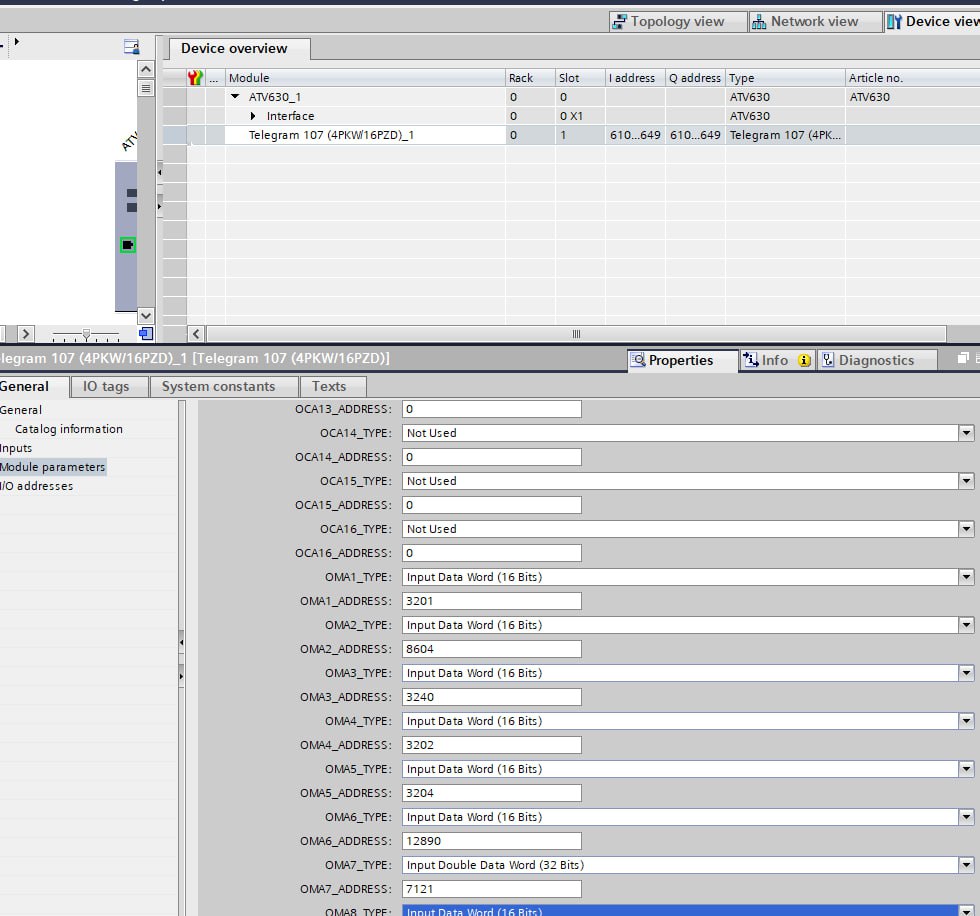Select the IO tags tab

[109, 386]
